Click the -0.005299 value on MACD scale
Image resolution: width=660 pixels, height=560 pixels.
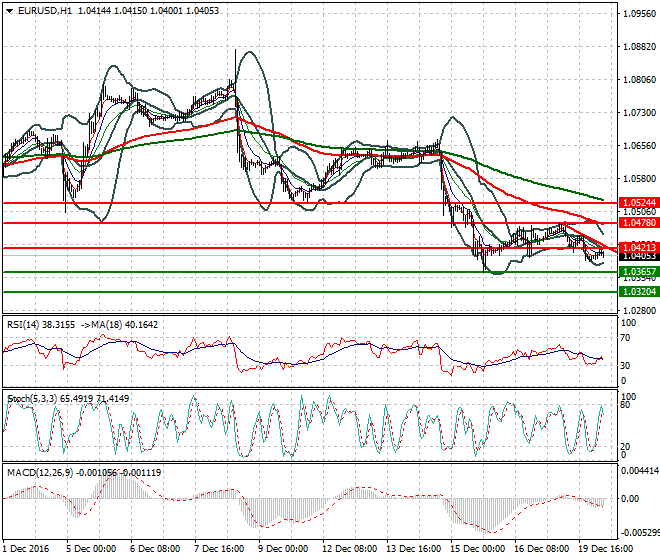coord(637,533)
